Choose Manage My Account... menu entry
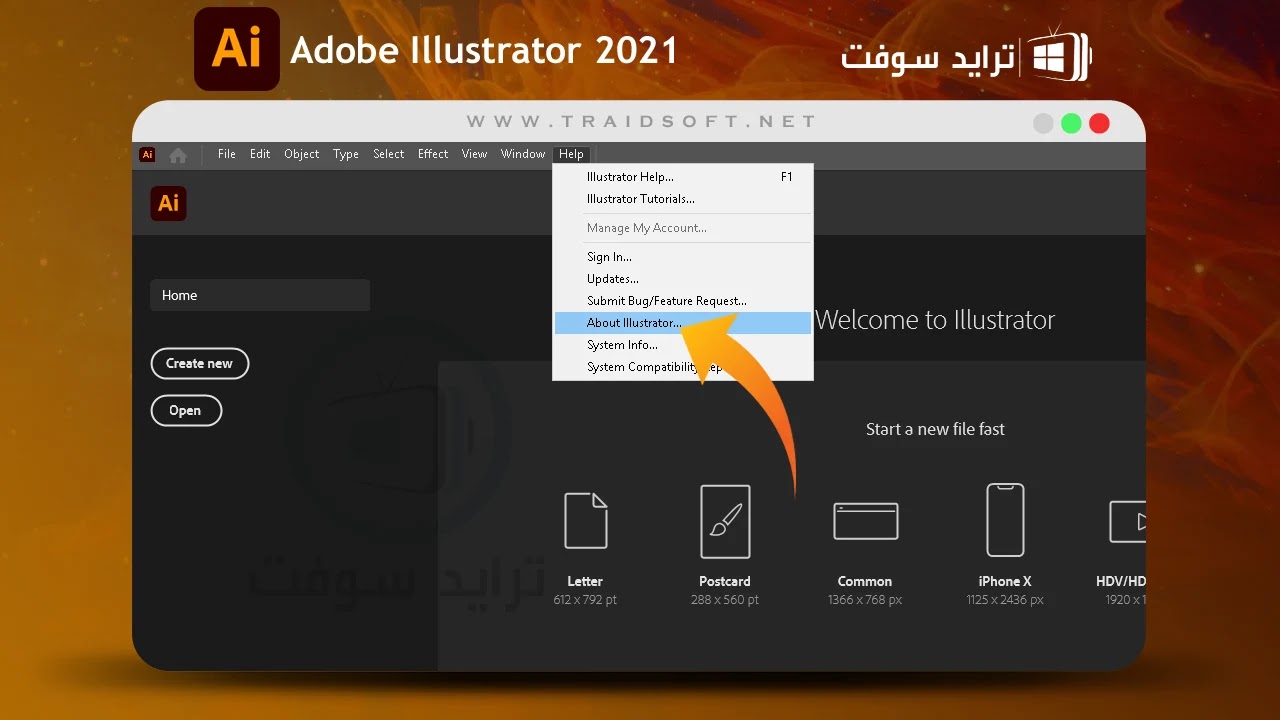The image size is (1280, 720). [x=683, y=228]
